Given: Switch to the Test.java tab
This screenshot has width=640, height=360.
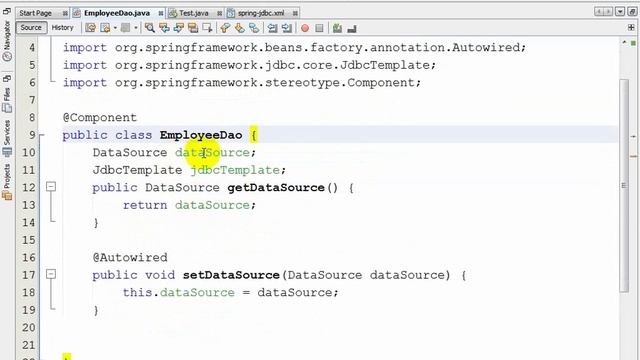Looking at the screenshot, I should tap(193, 13).
